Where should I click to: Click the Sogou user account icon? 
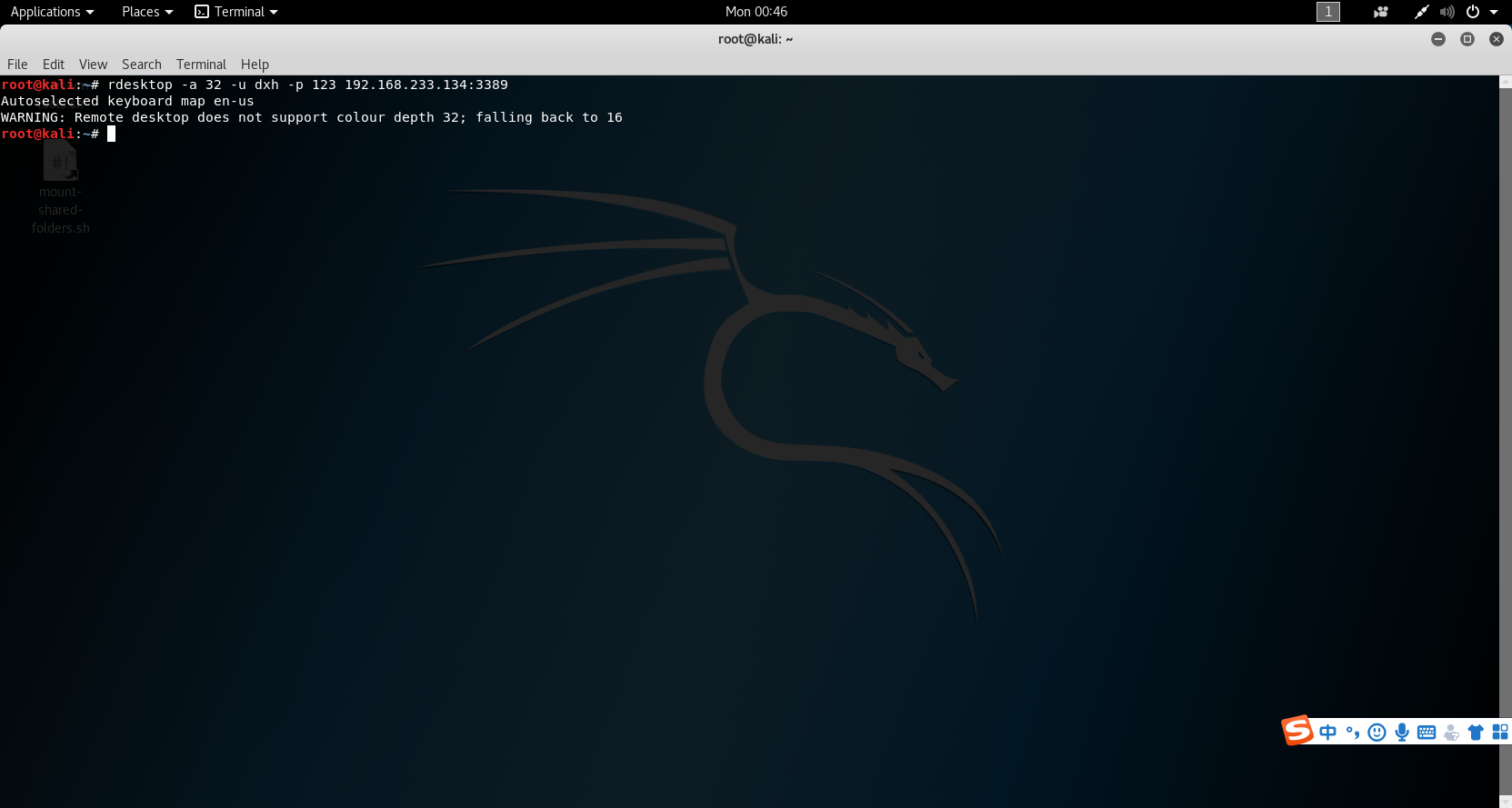pos(1451,733)
